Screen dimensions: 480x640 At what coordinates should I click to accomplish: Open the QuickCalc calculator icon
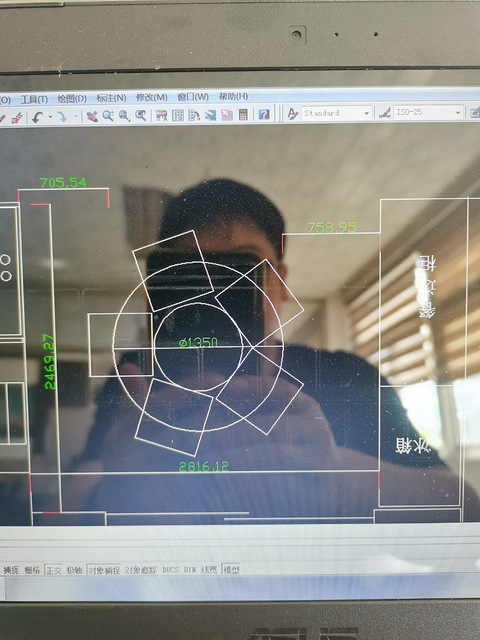click(x=243, y=114)
